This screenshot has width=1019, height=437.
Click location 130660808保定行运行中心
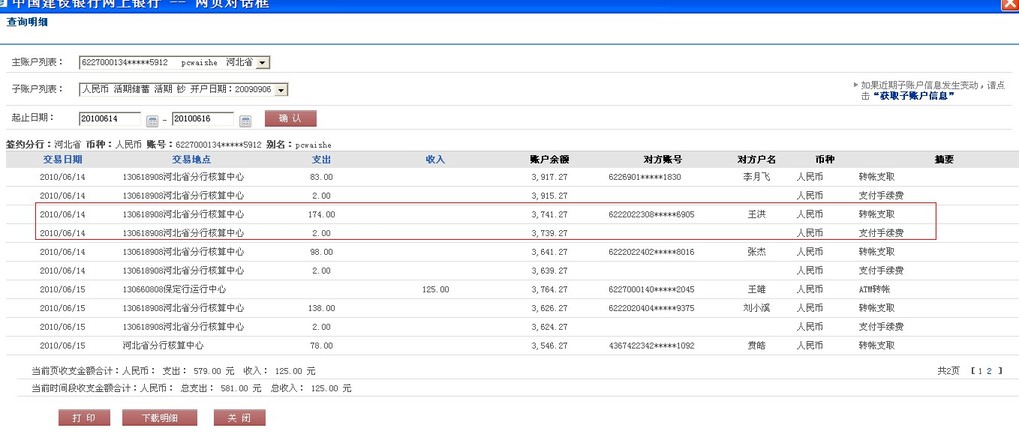(174, 289)
